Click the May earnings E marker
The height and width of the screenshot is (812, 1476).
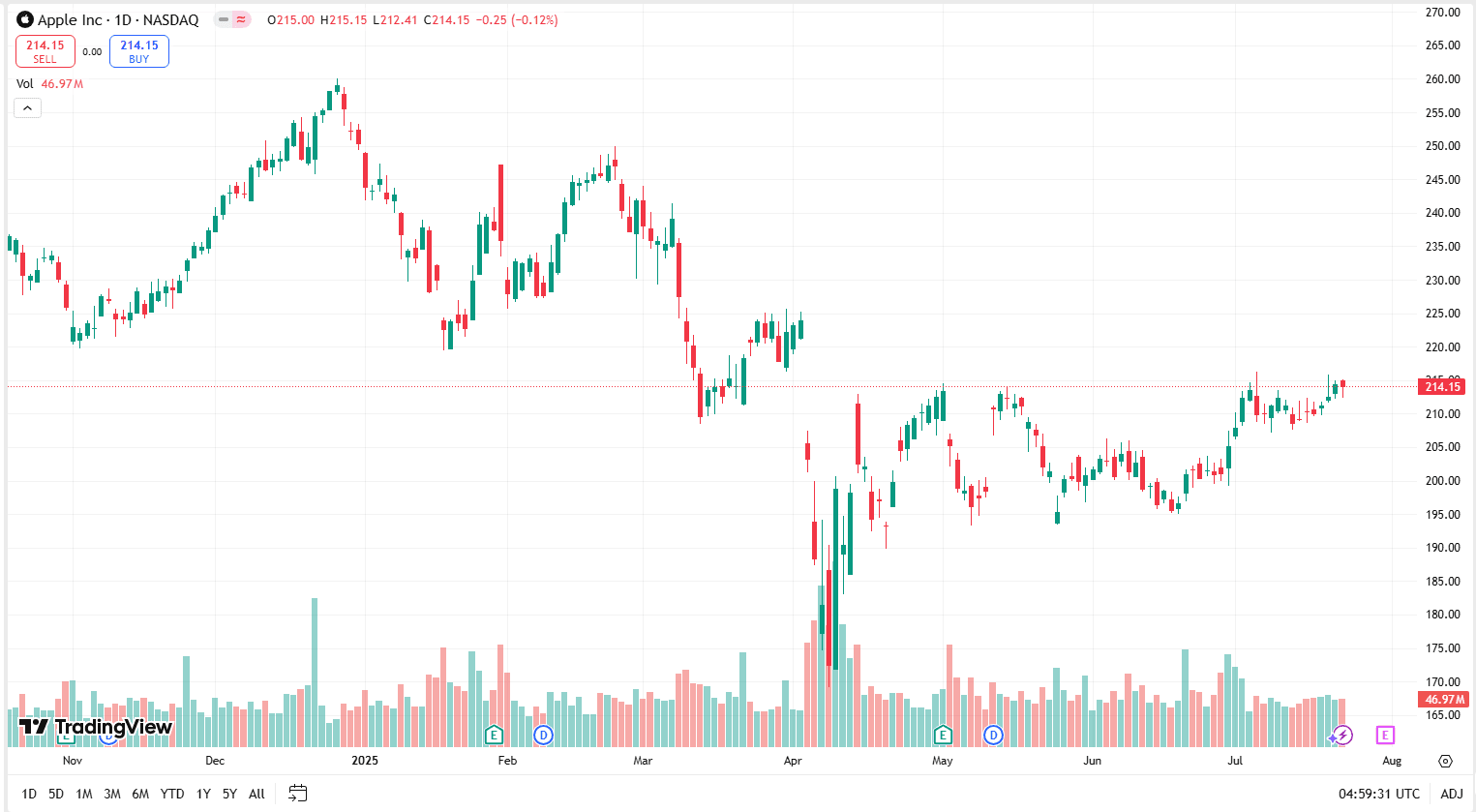[943, 735]
